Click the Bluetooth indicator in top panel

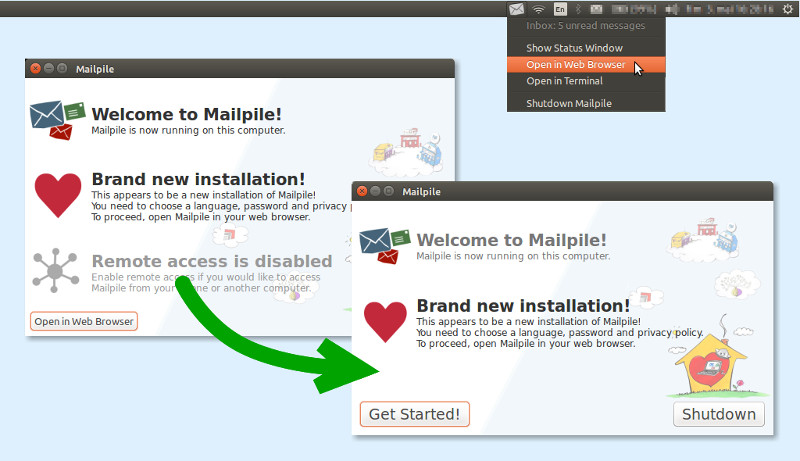pos(578,9)
